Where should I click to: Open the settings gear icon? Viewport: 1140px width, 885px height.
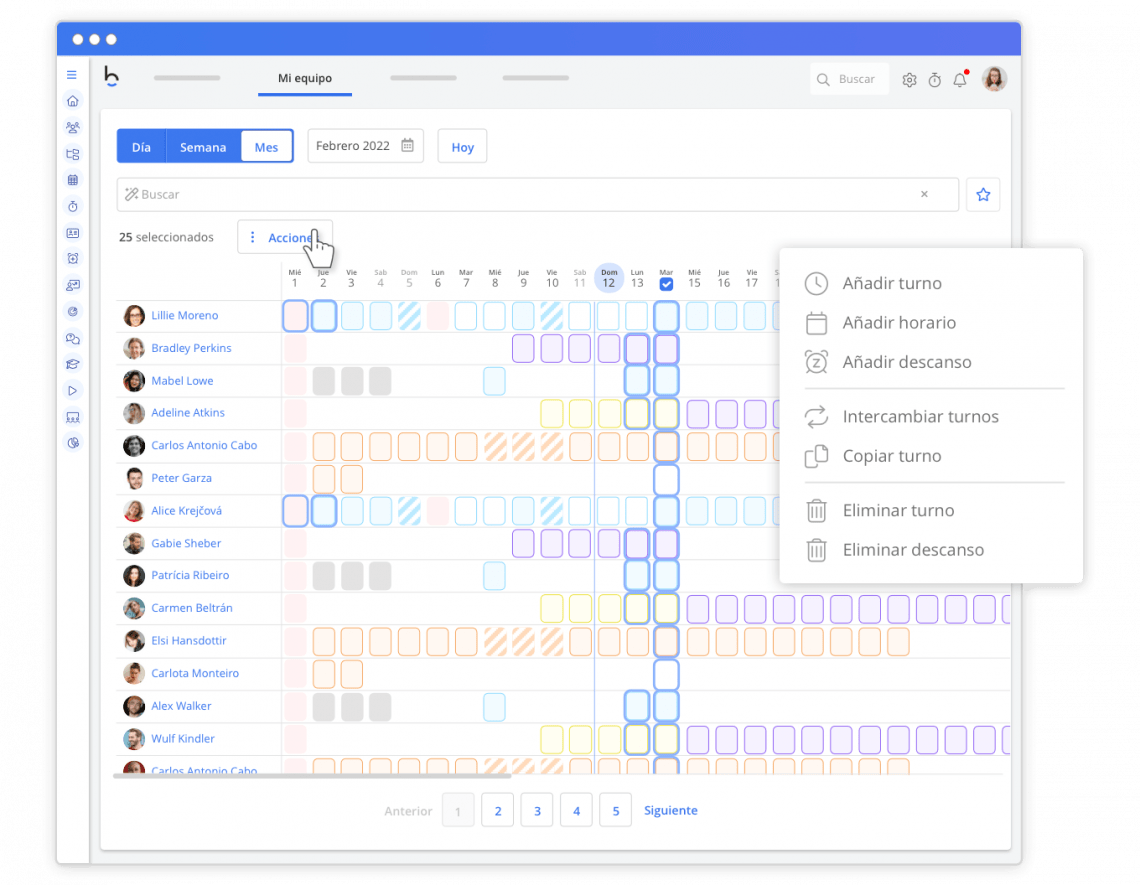tap(909, 80)
